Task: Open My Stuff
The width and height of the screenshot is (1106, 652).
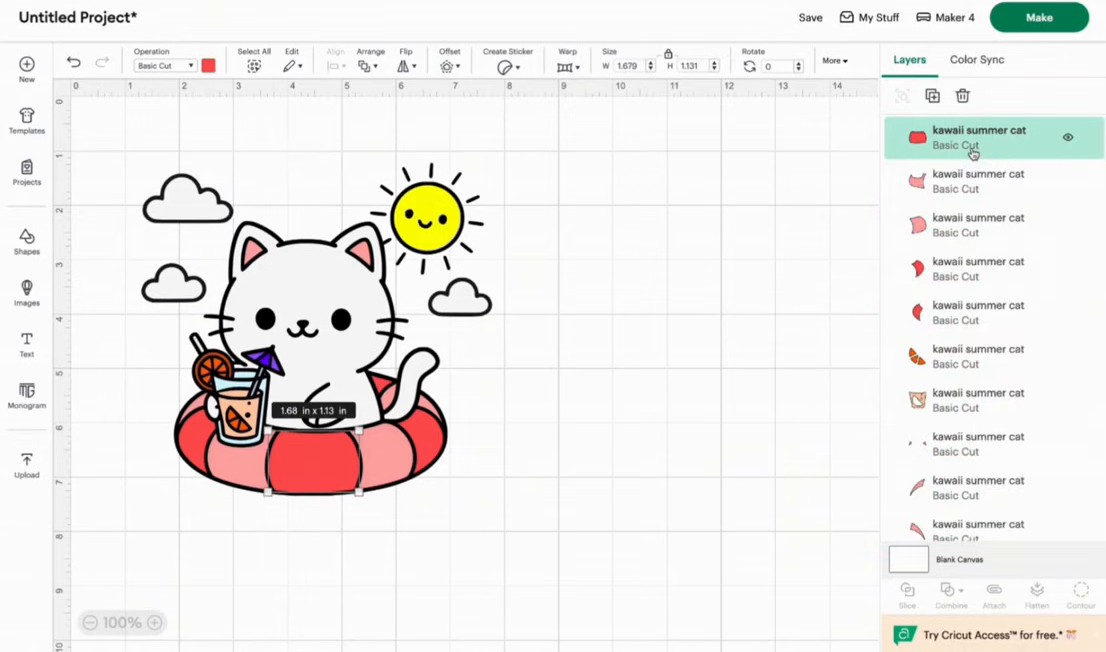Action: pos(869,18)
